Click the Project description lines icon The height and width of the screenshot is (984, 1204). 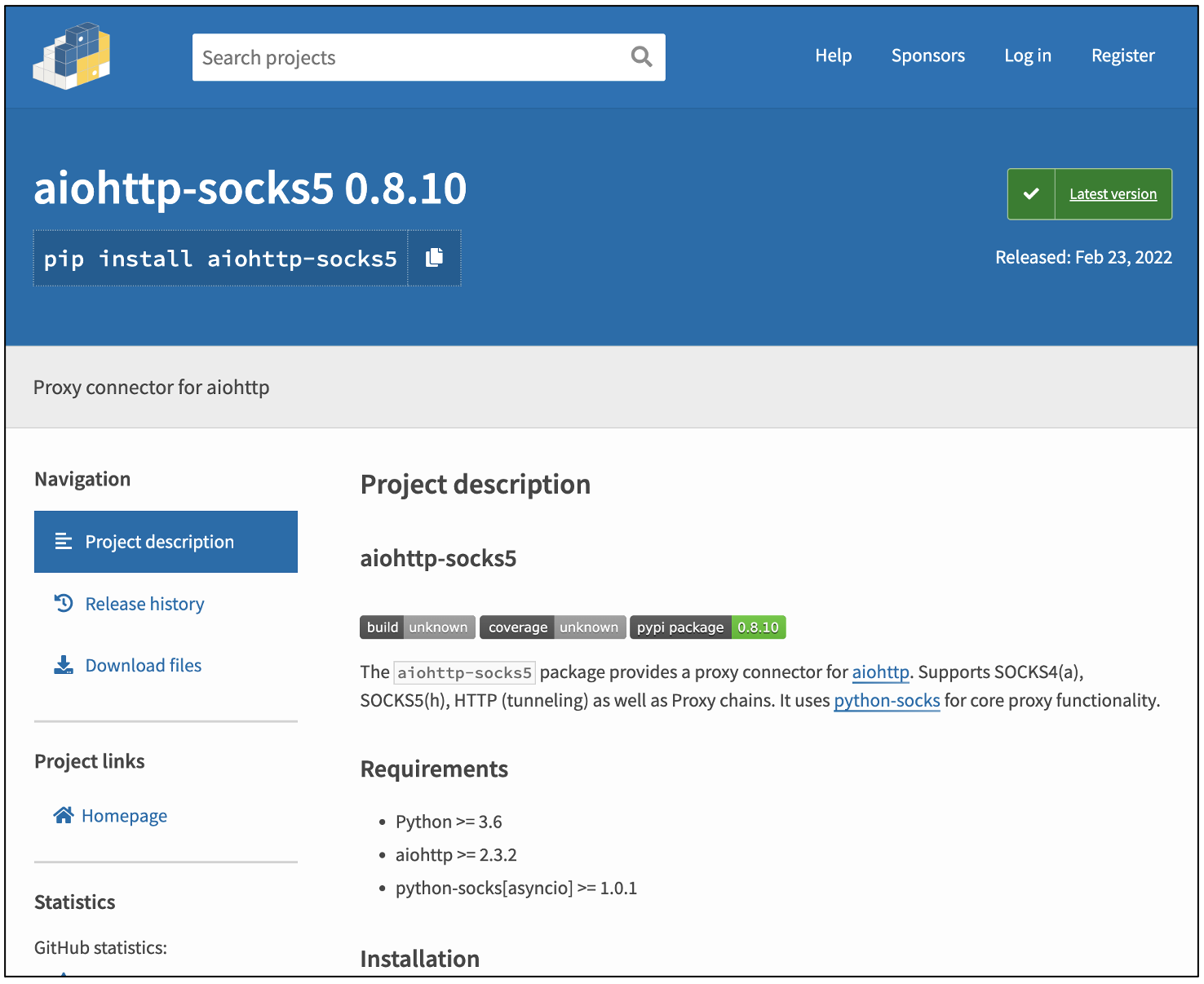(64, 542)
